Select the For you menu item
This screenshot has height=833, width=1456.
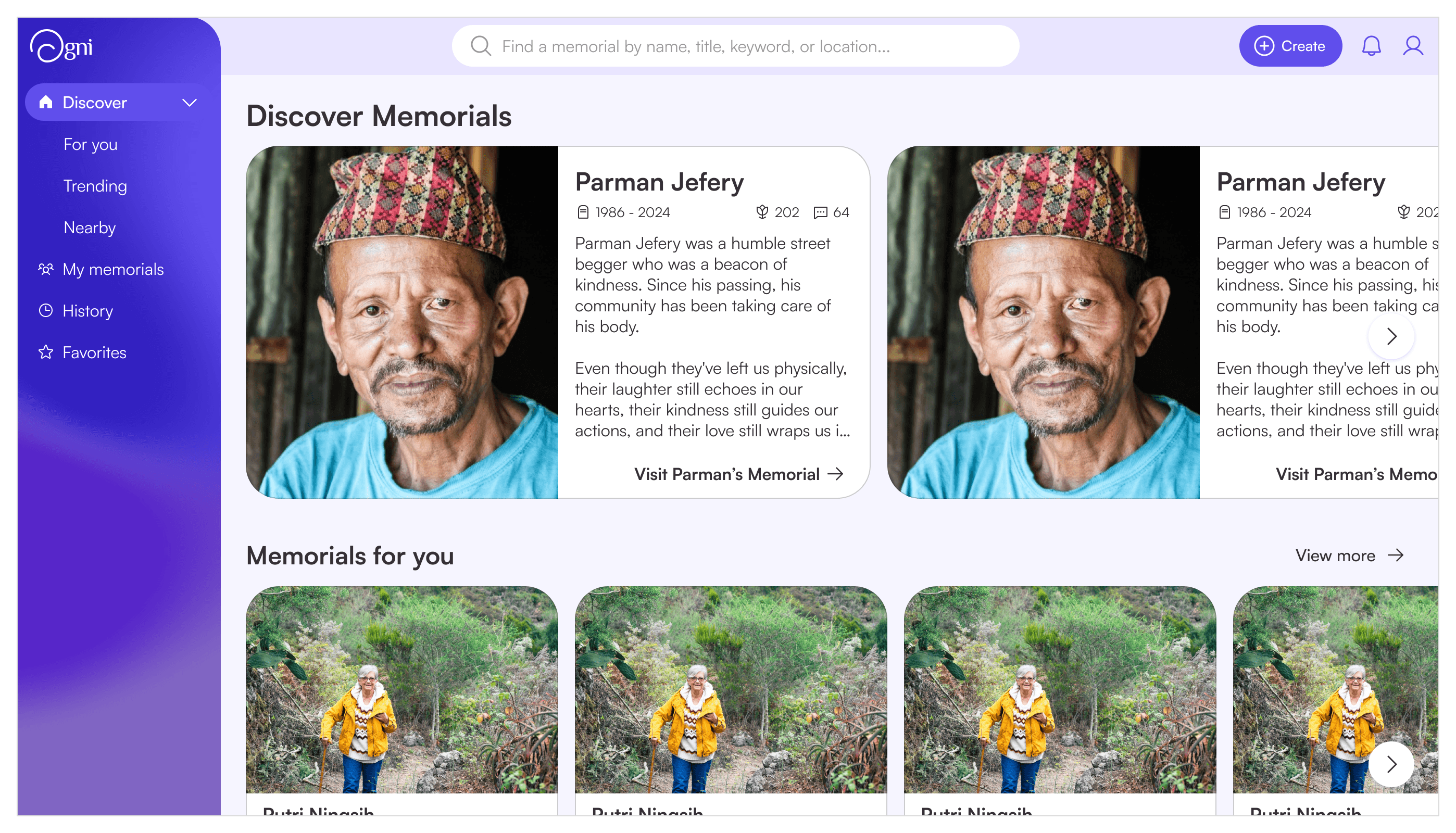91,144
